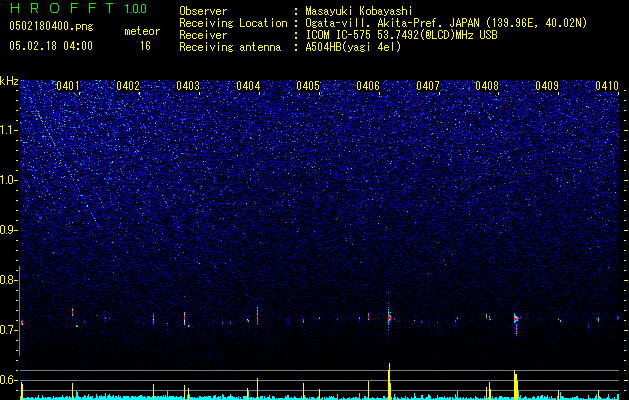Click the 0.9 kHz axis label
This screenshot has width=629, height=400.
[x=8, y=230]
